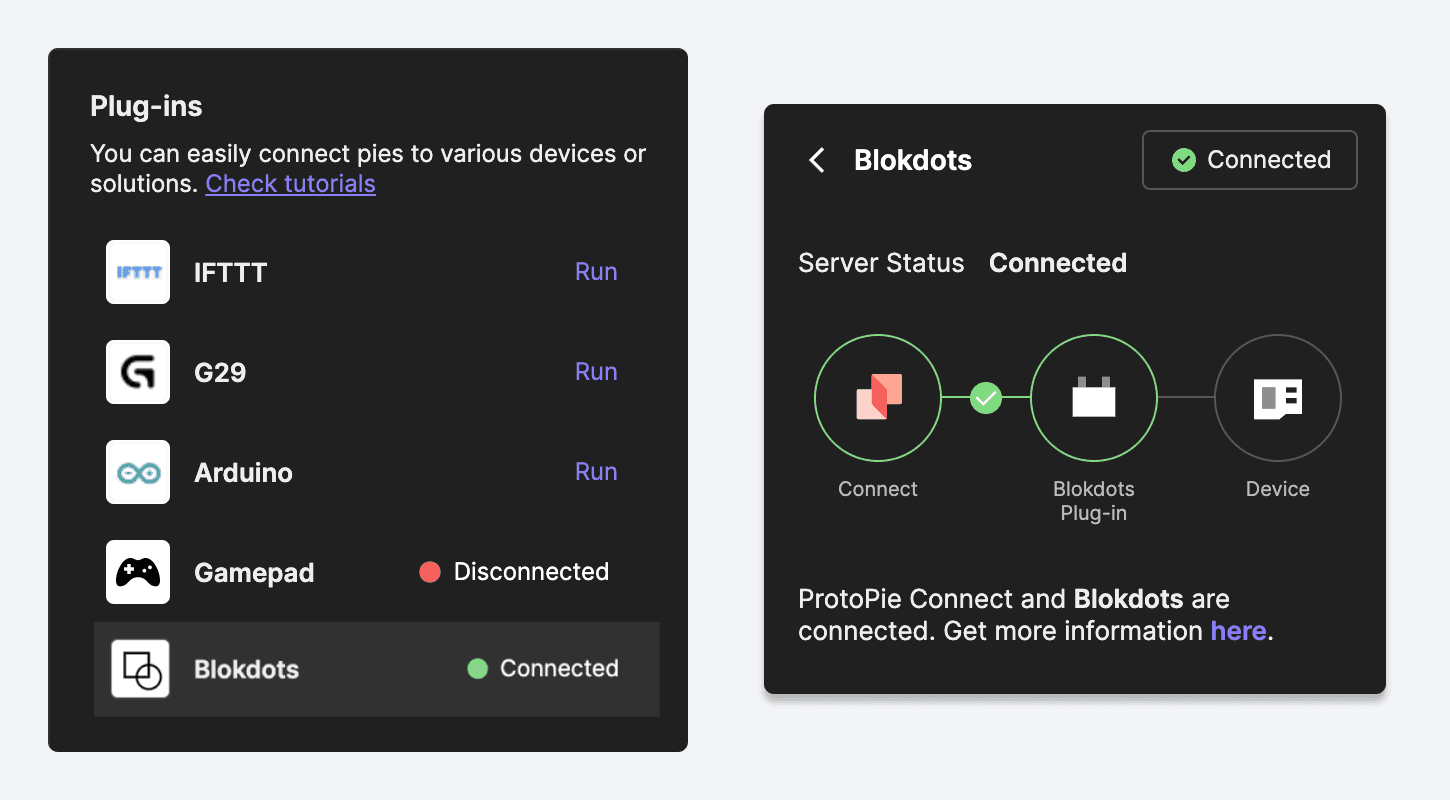Click the checkmark inside the Connected badge

pyautogui.click(x=1184, y=159)
